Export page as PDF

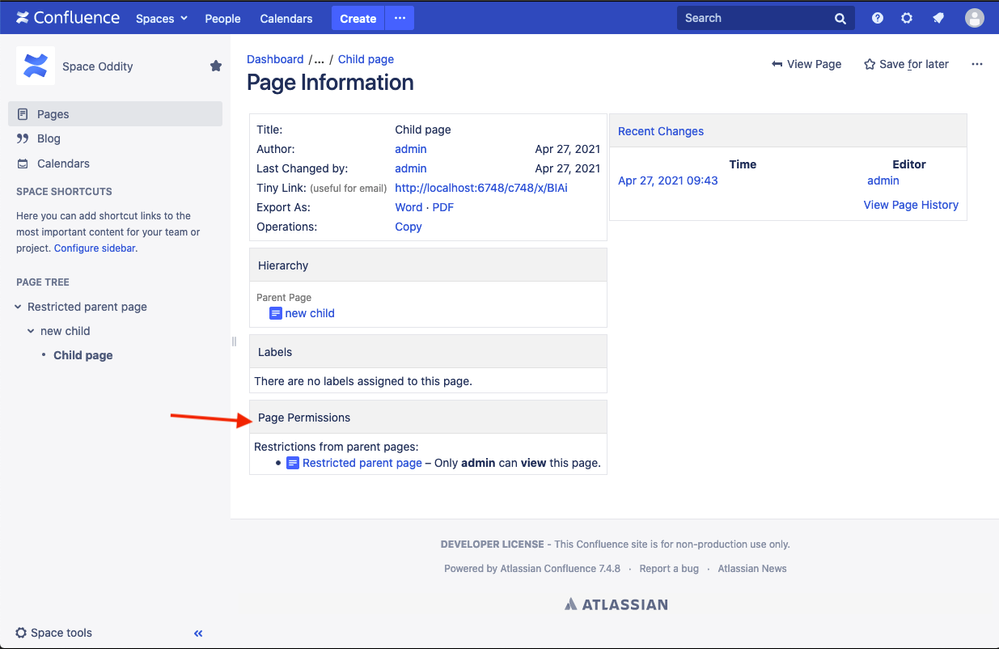pos(443,207)
